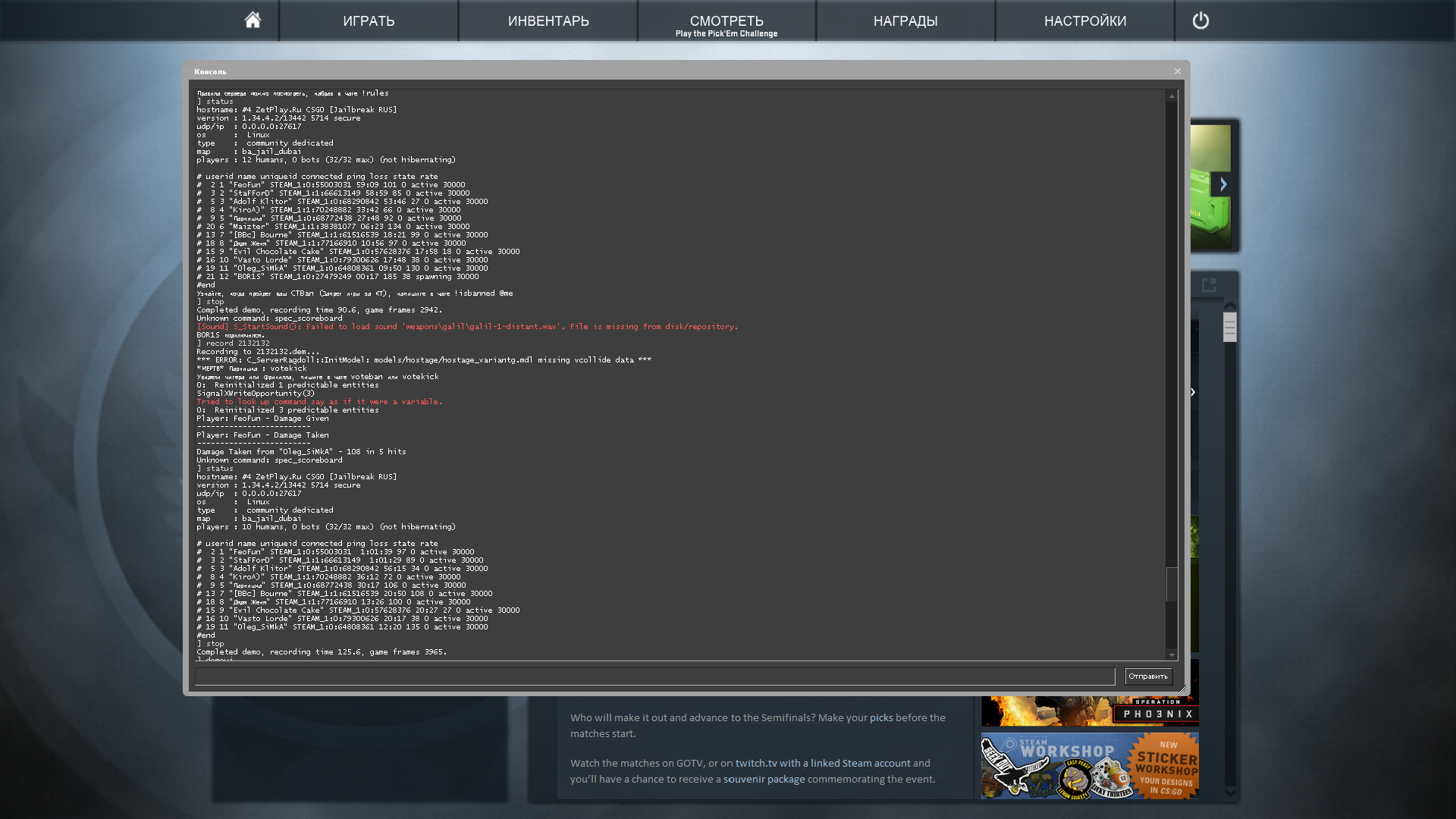1456x819 pixels.
Task: Close the console window with X
Action: coord(1178,71)
